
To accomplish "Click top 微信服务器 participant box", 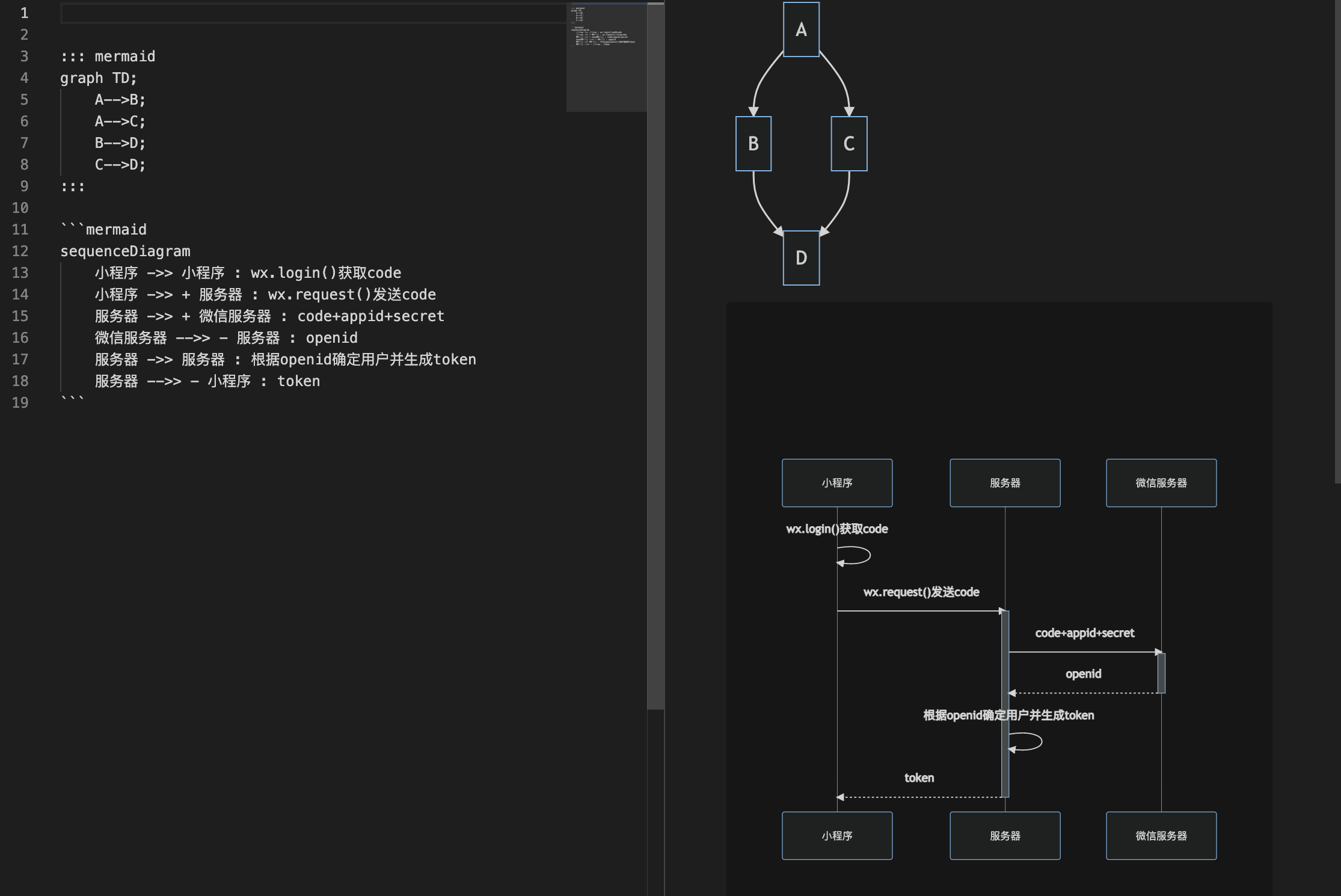I will [x=1161, y=483].
